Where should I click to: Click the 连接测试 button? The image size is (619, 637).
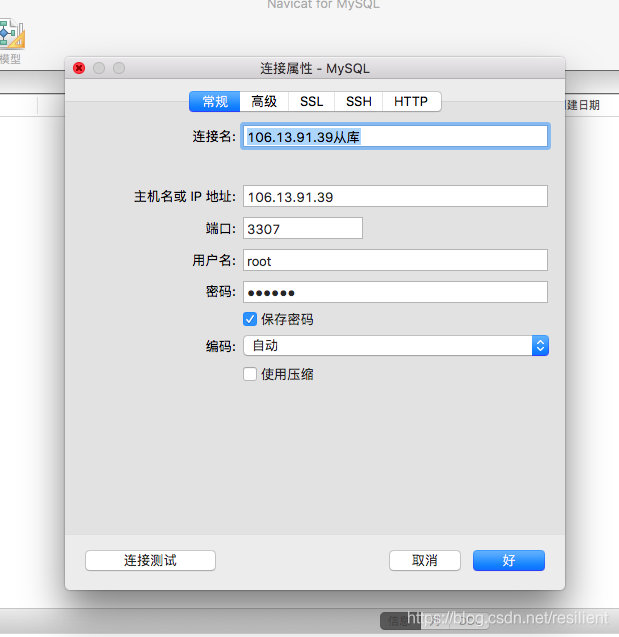[150, 561]
